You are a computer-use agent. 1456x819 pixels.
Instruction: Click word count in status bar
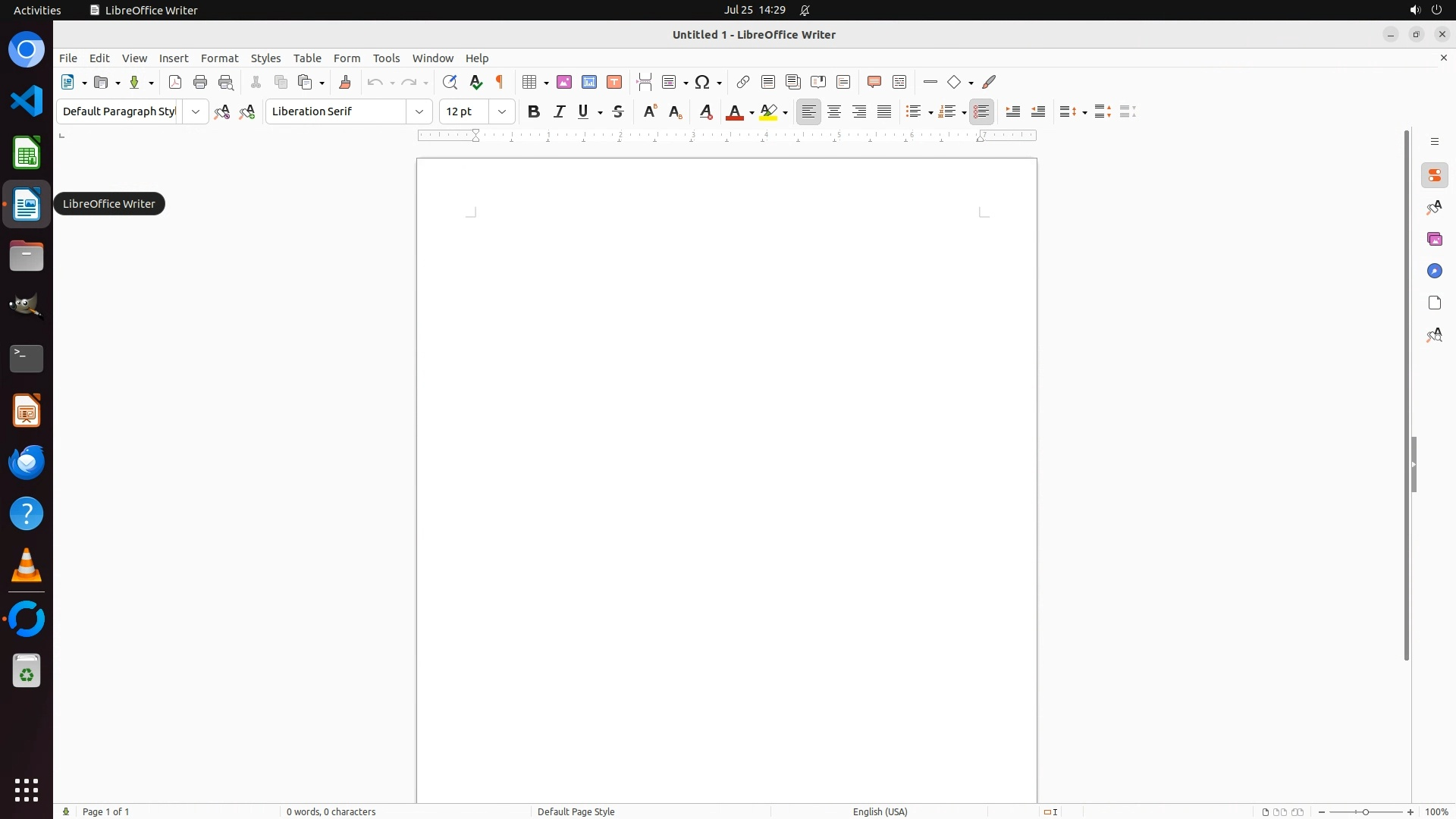331,811
